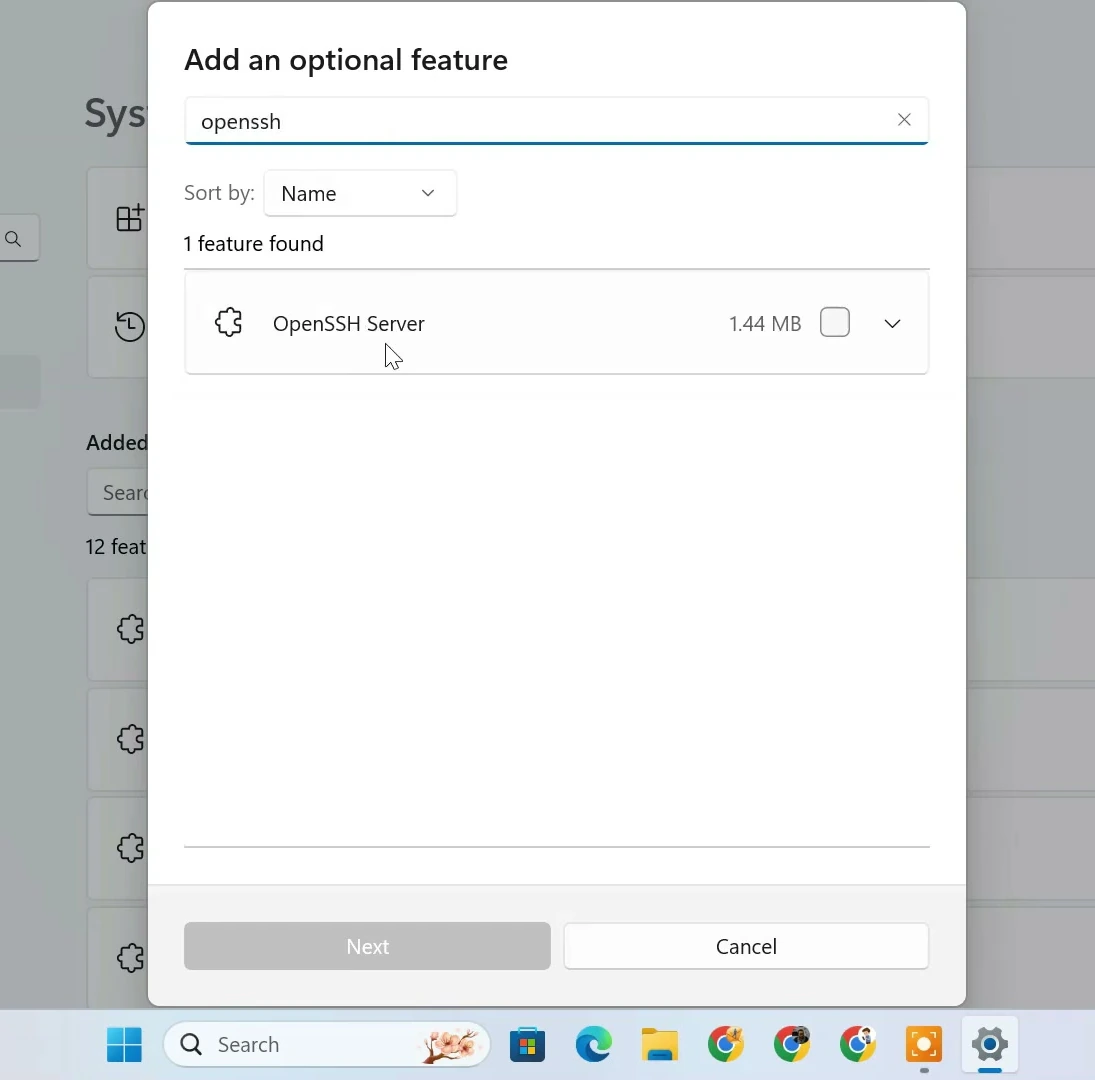Click the taskbar Search box
The height and width of the screenshot is (1080, 1095).
click(x=327, y=1044)
